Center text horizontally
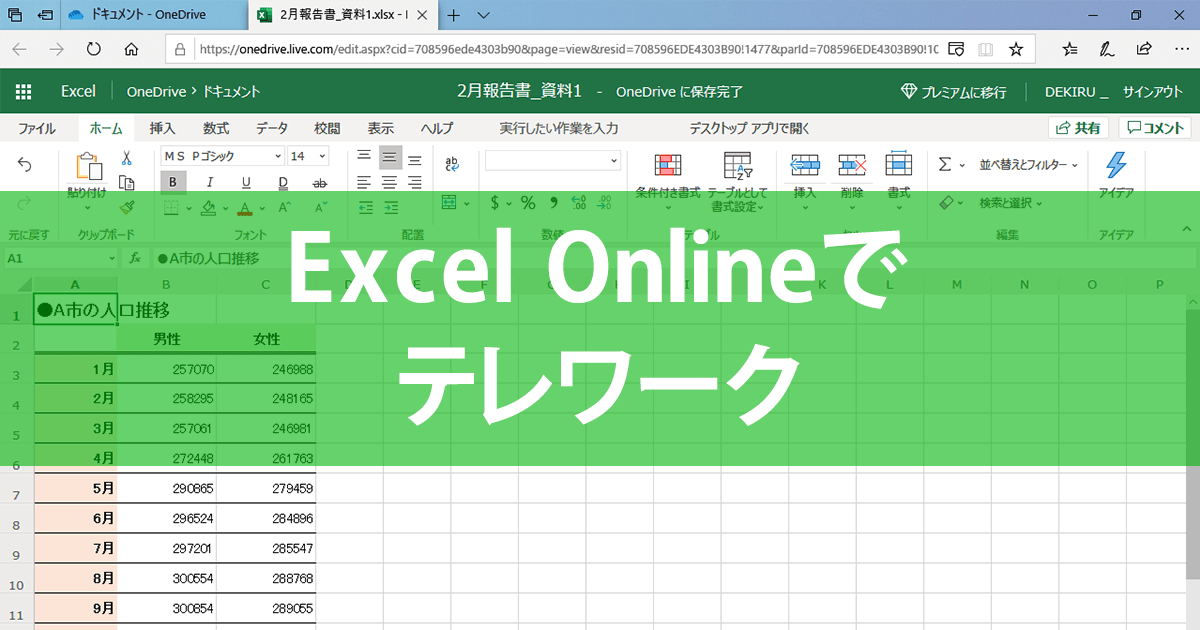The height and width of the screenshot is (630, 1200). 390,182
